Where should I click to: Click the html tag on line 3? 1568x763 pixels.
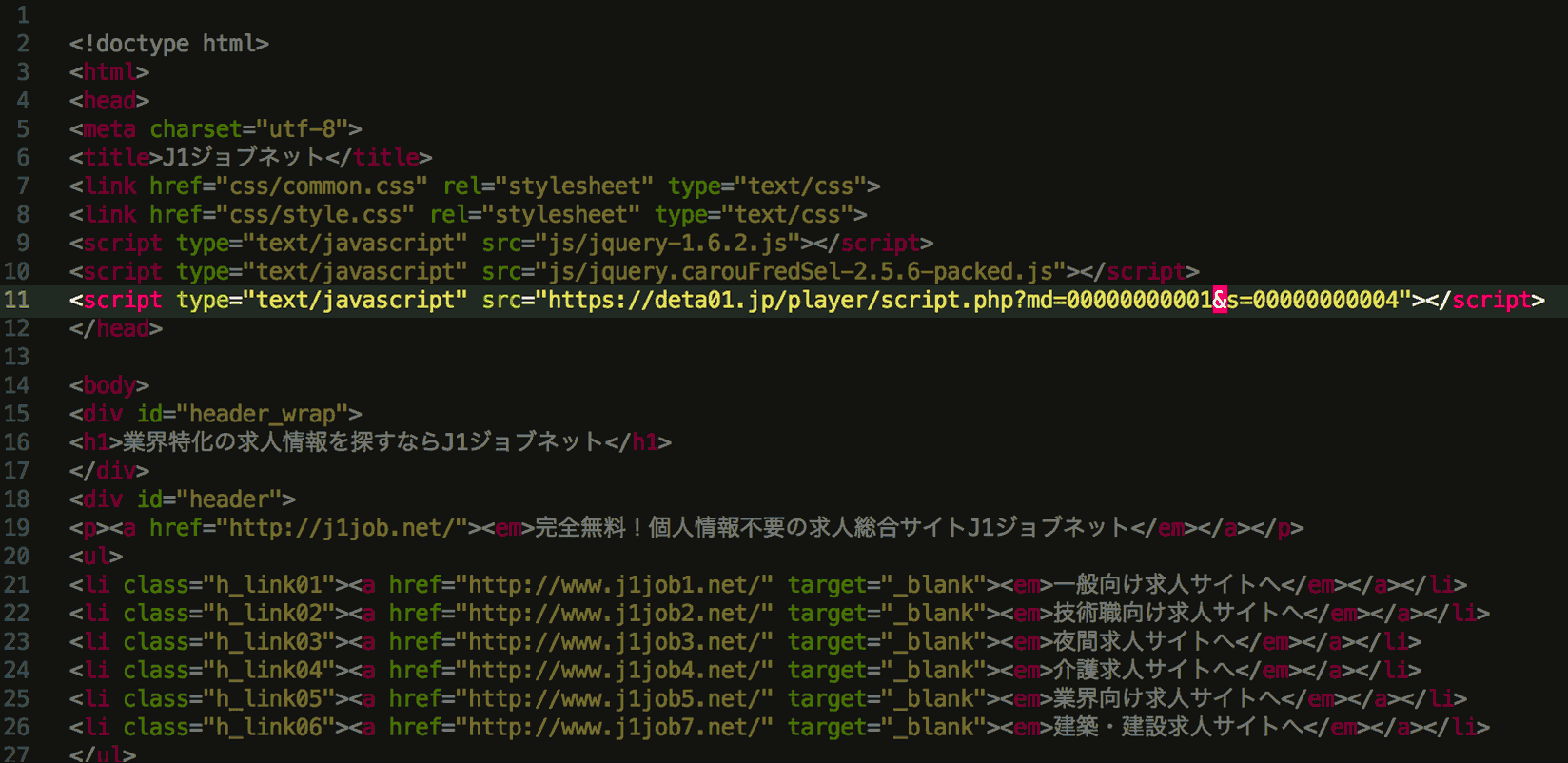tap(109, 72)
